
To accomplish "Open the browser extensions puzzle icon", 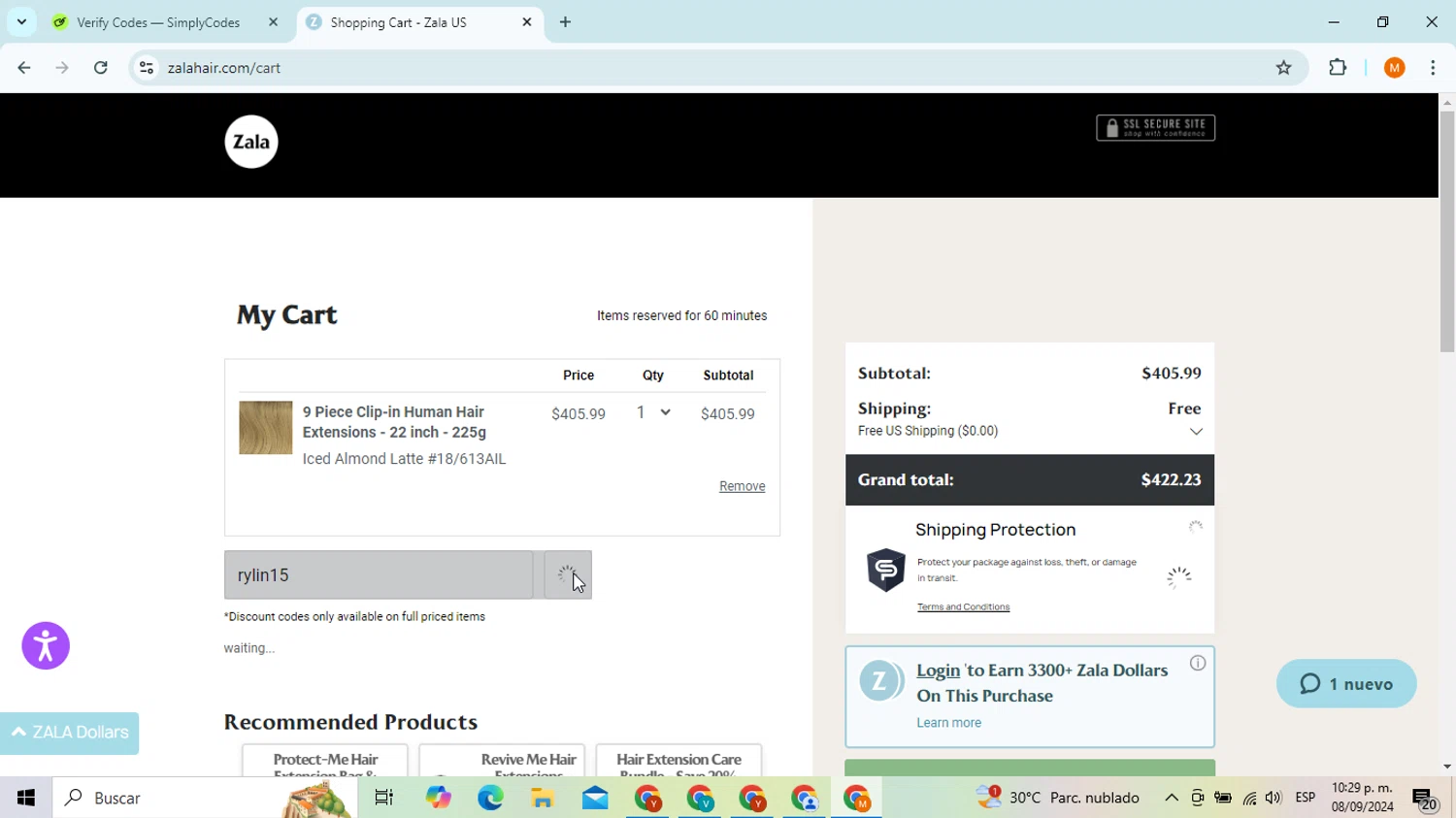I will click(1338, 68).
